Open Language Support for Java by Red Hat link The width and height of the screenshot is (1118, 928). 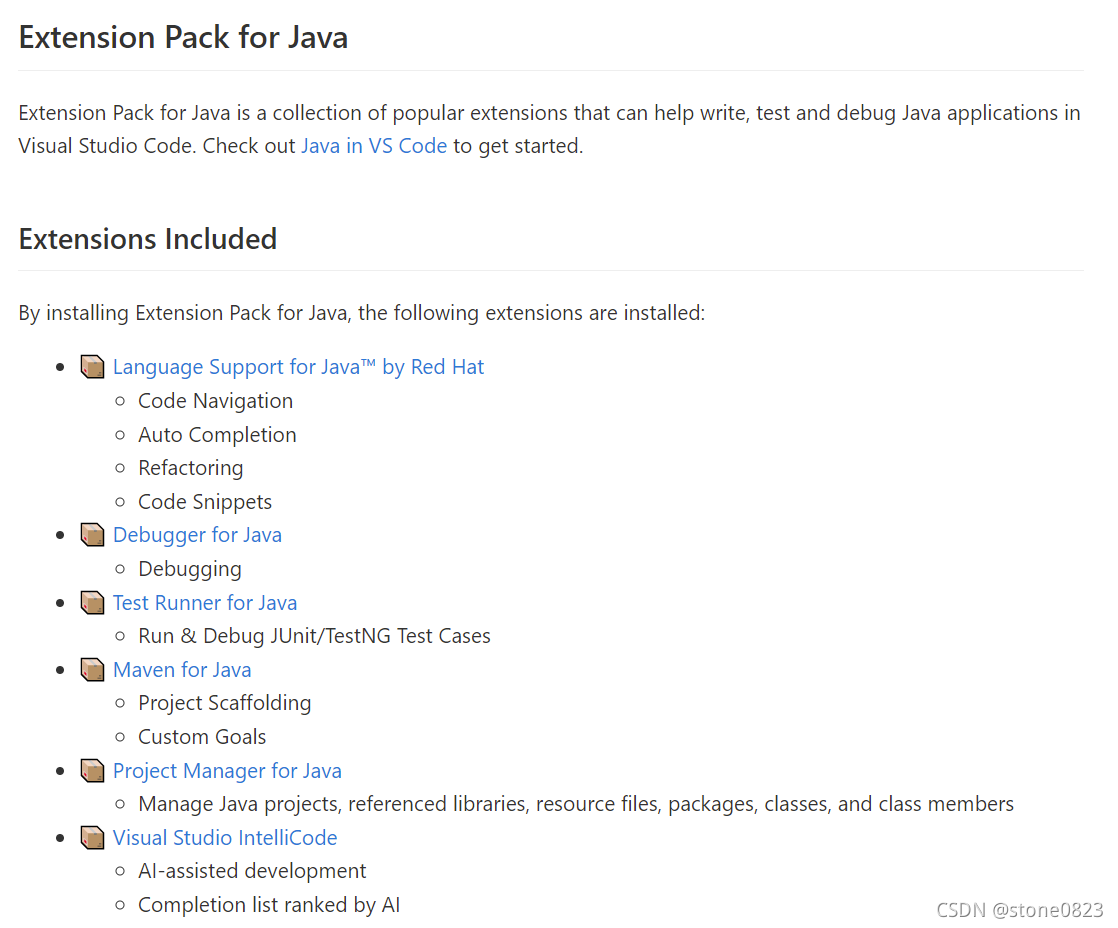298,367
